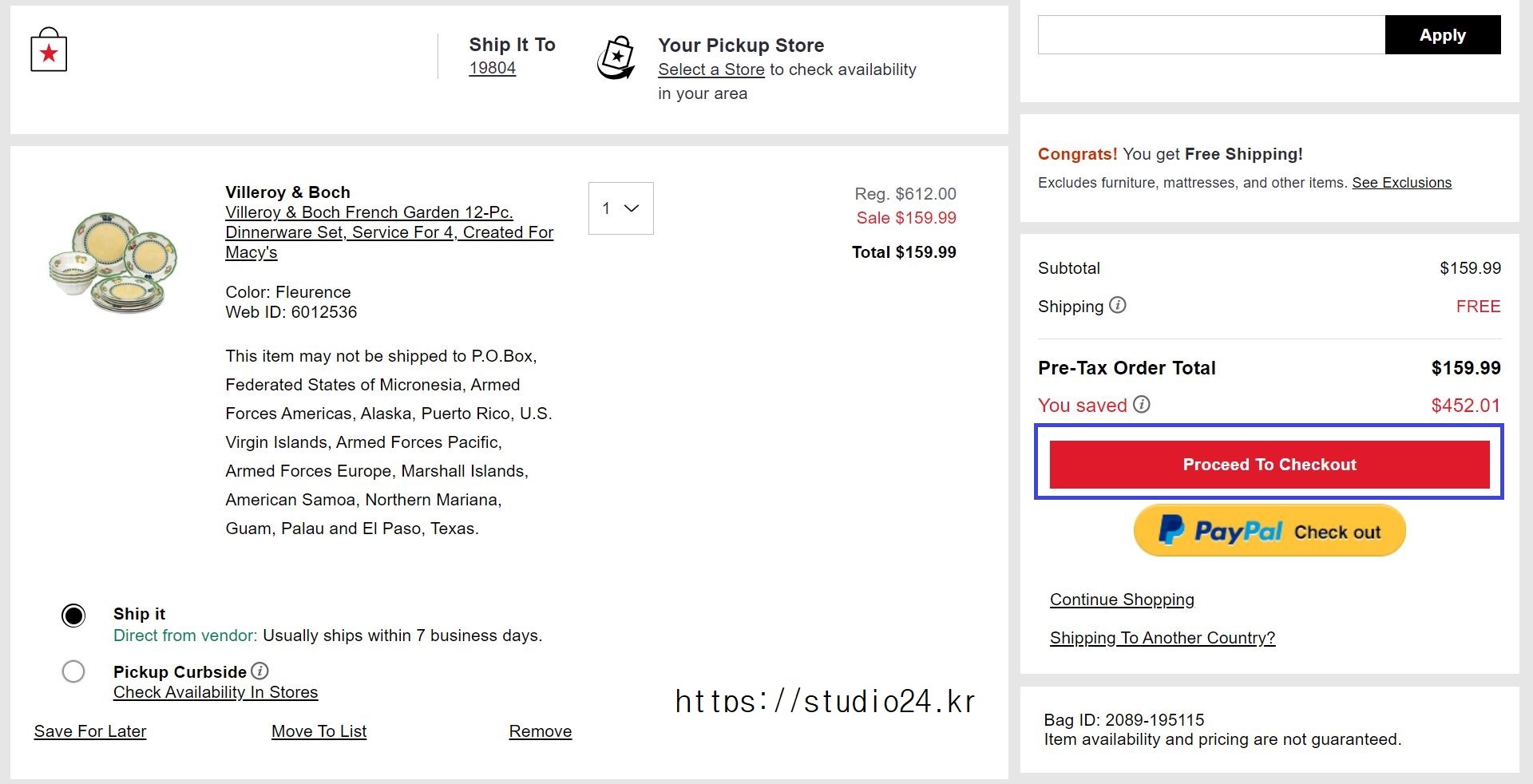
Task: Click the Villeroy & Boch brand name
Action: [287, 192]
